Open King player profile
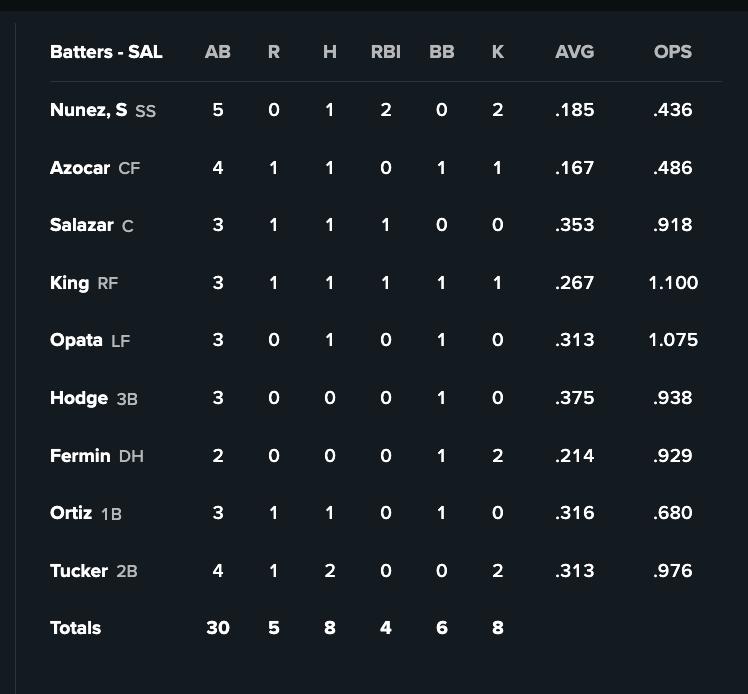 (x=69, y=283)
